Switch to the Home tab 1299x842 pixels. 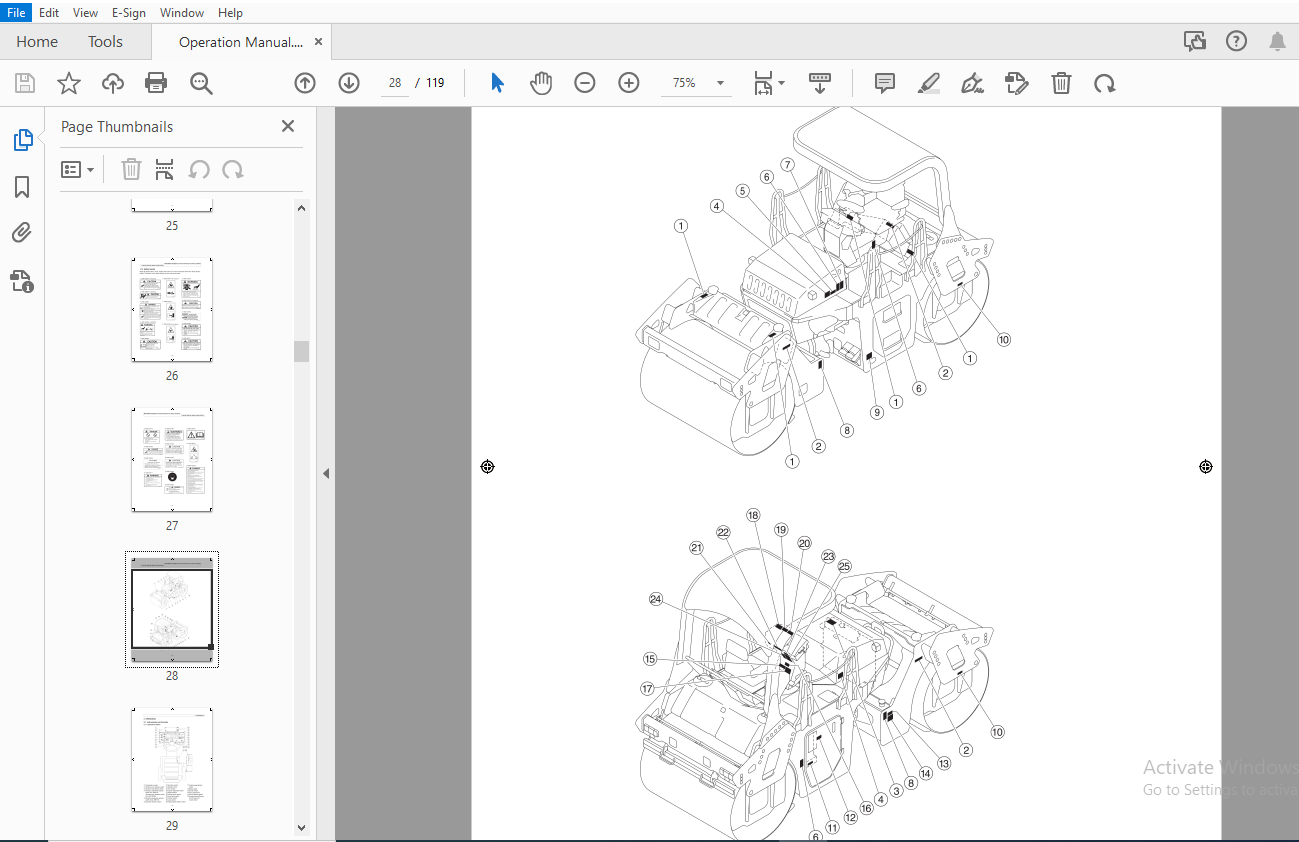click(37, 42)
